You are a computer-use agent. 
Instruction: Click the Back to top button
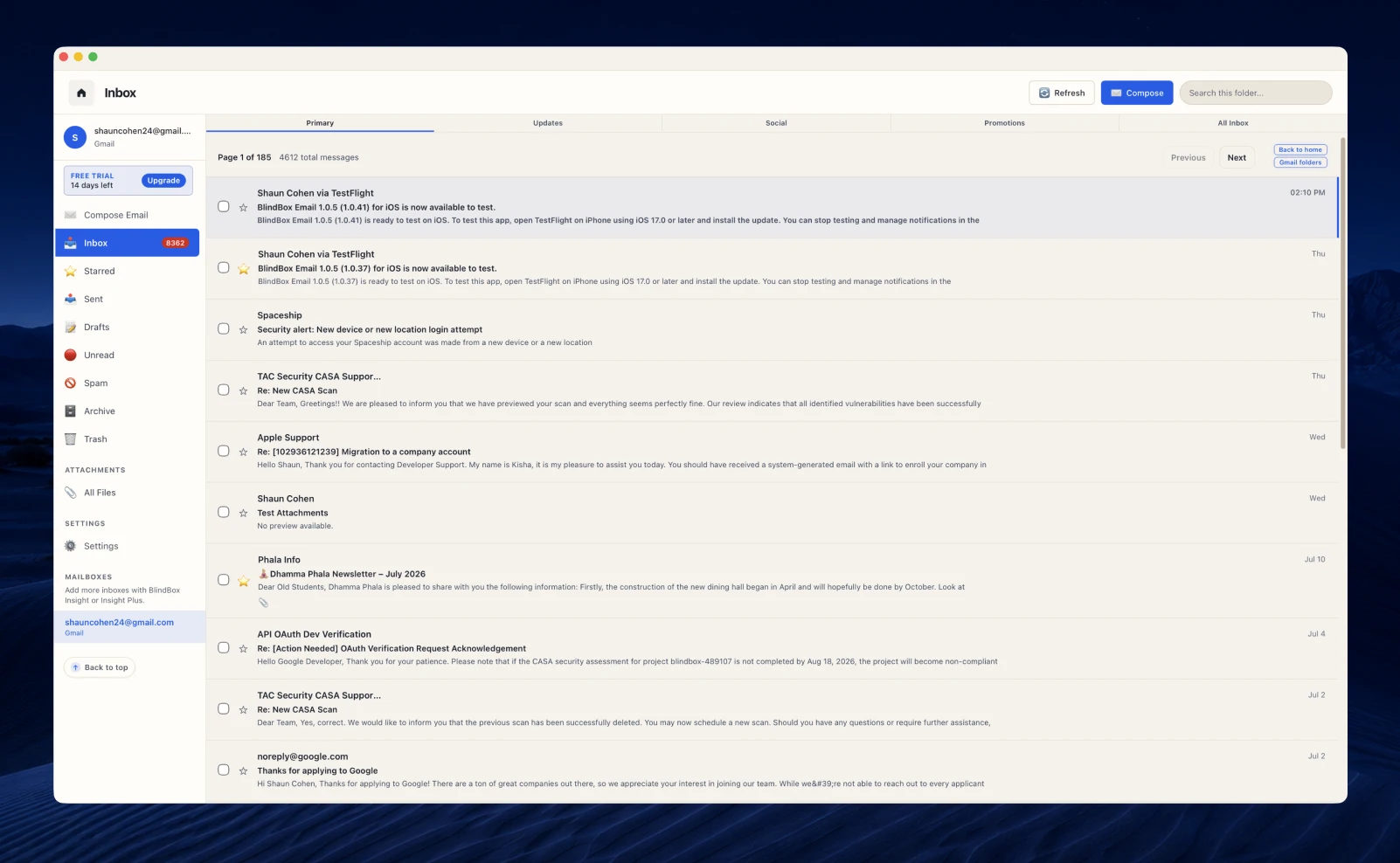pyautogui.click(x=100, y=667)
